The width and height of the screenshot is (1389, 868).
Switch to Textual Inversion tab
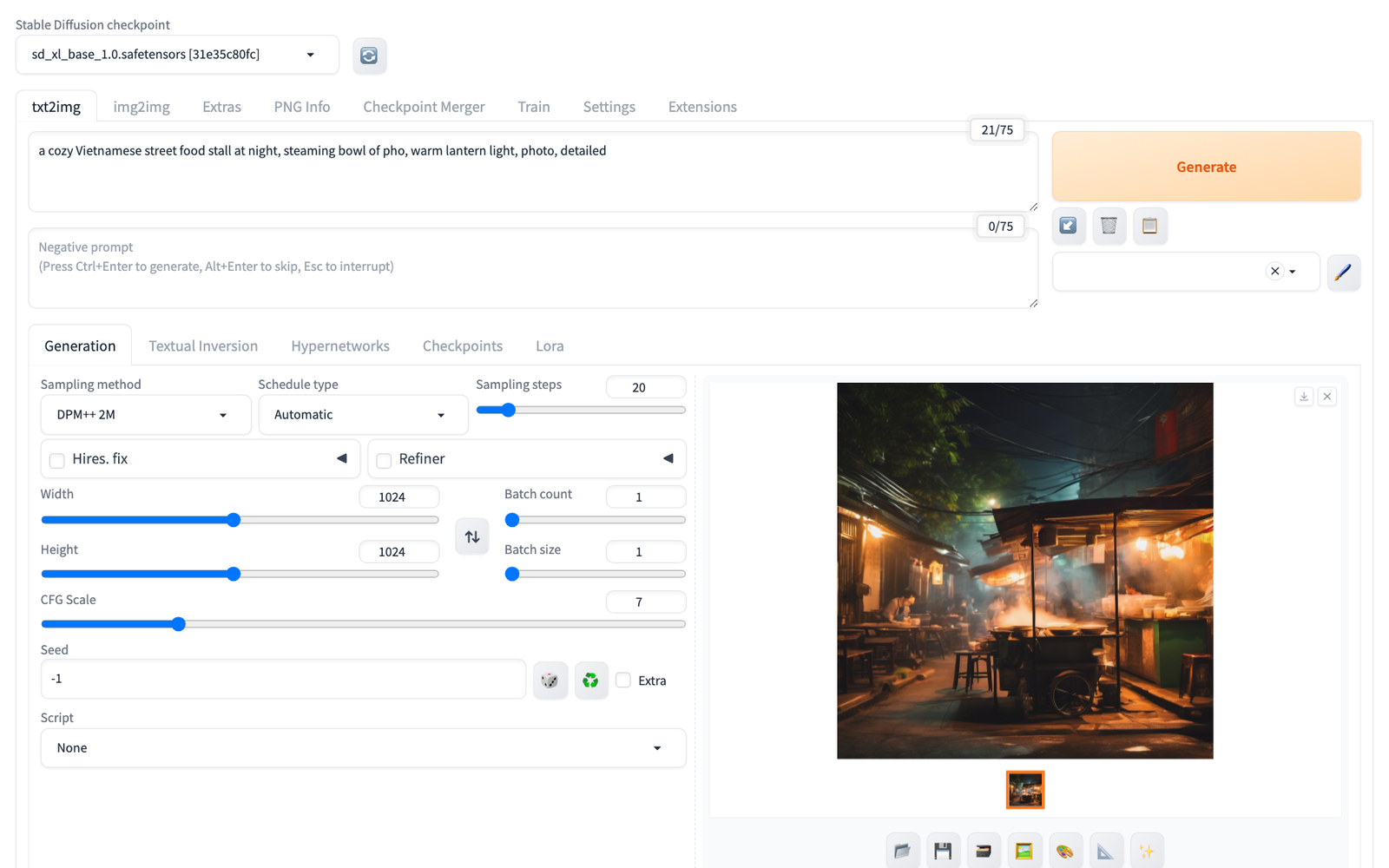[x=203, y=345]
